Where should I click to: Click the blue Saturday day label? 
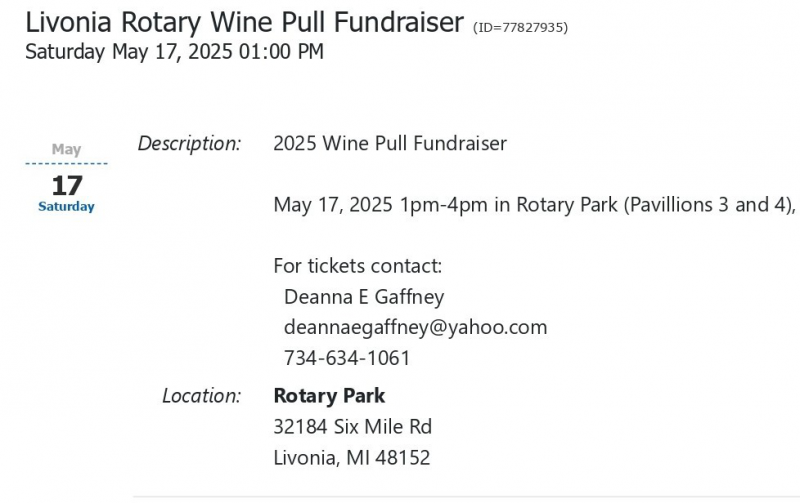click(66, 207)
